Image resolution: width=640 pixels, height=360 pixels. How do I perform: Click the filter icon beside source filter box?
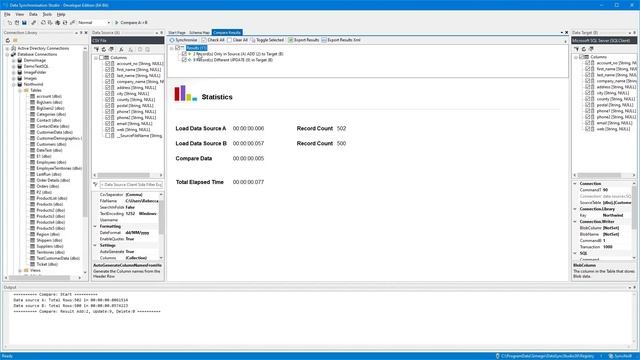pyautogui.click(x=96, y=184)
